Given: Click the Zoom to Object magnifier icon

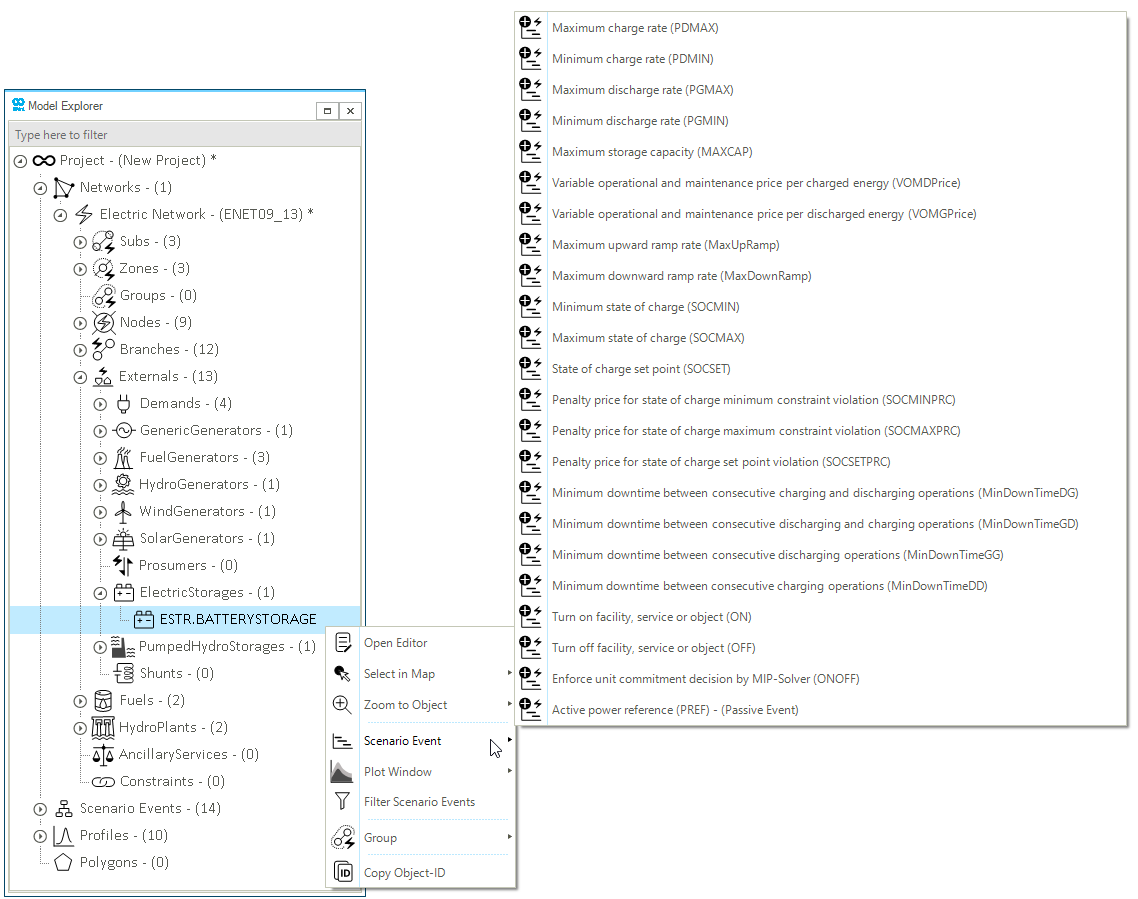Looking at the screenshot, I should click(x=343, y=705).
